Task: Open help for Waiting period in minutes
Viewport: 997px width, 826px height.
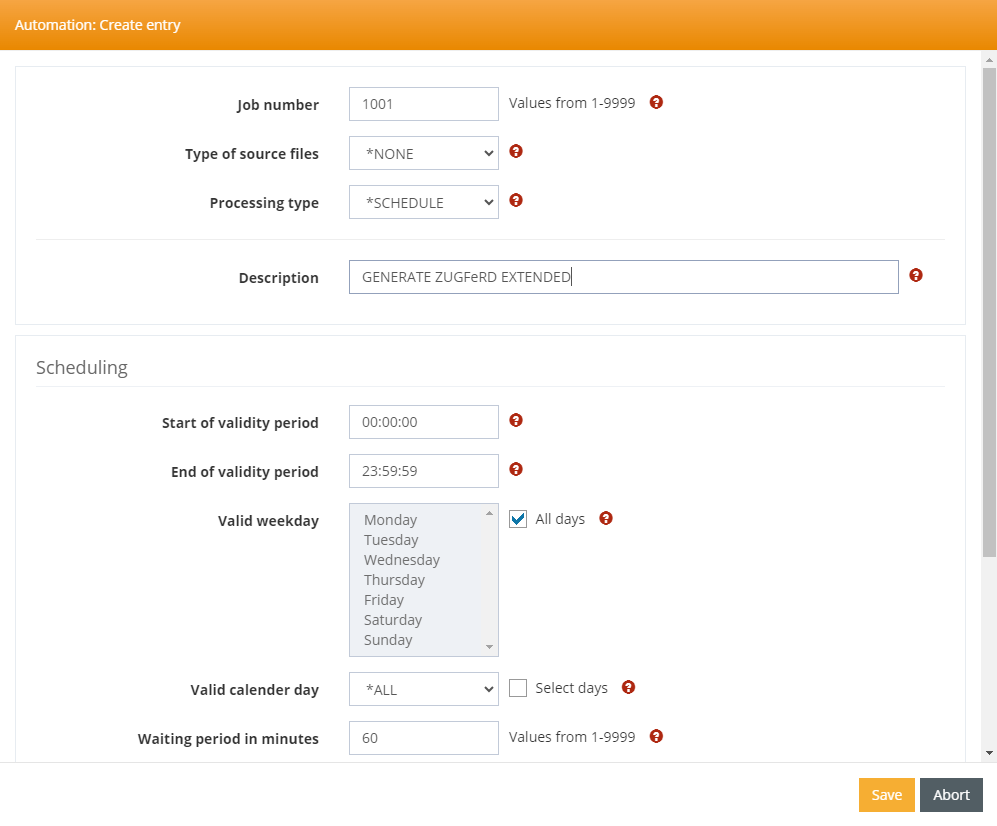Action: point(656,736)
